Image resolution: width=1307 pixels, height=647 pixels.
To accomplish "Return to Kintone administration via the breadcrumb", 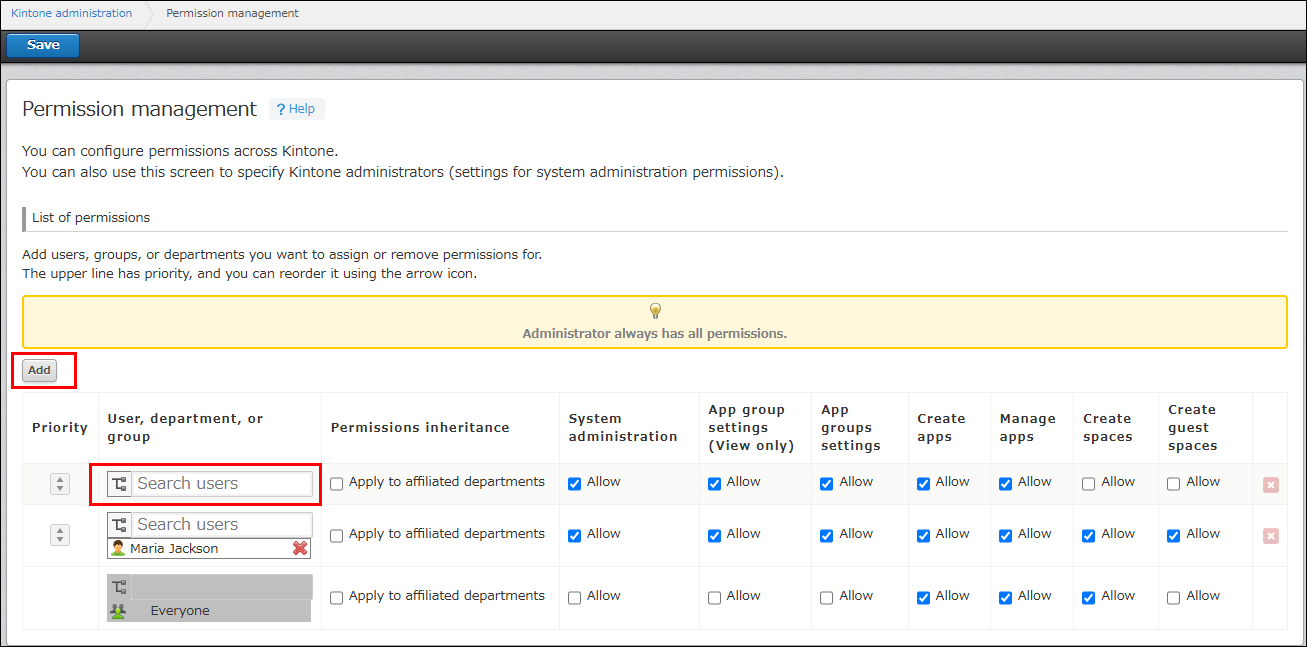I will (71, 13).
